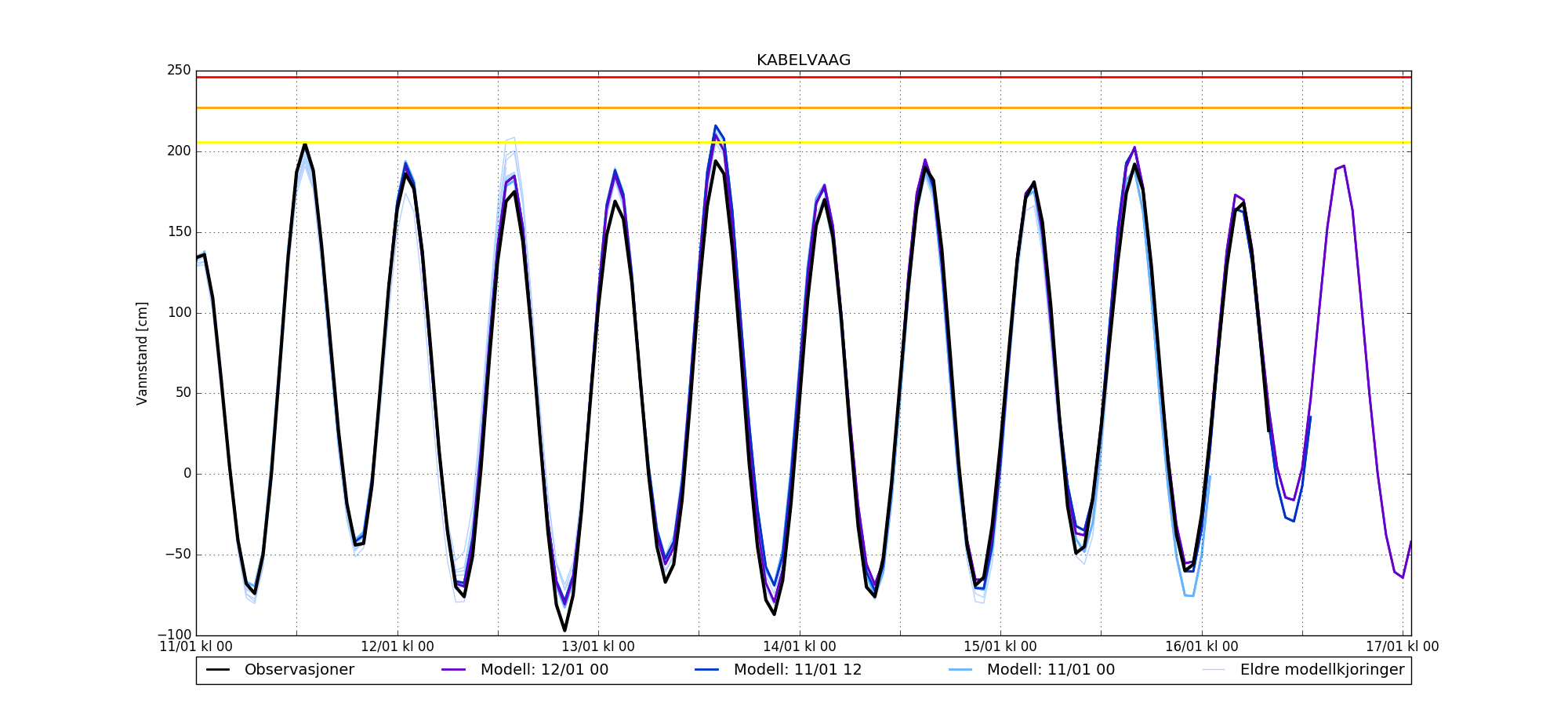Select Modell: 11/01 00 legend entry
The height and width of the screenshot is (706, 1568).
coord(1031,670)
